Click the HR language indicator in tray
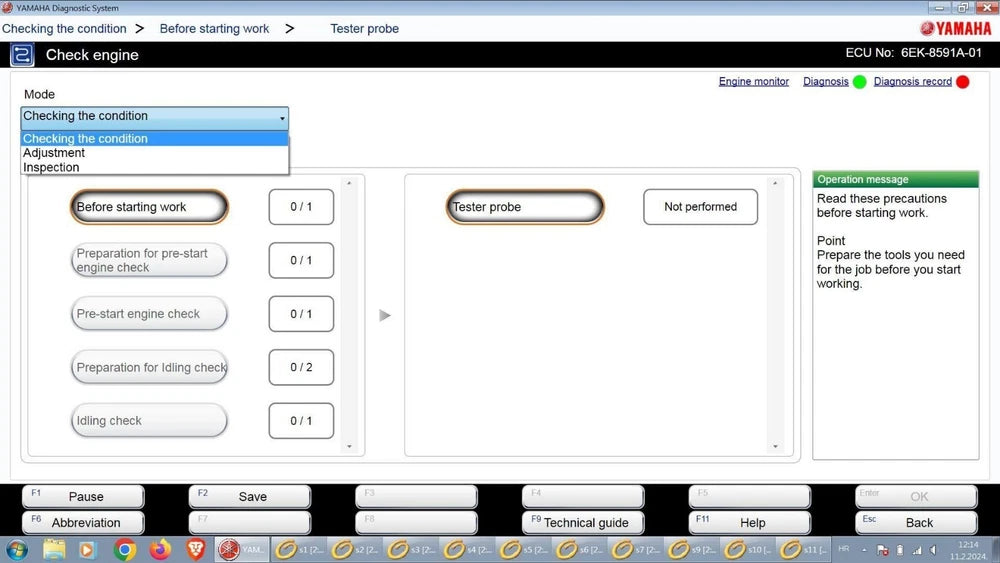This screenshot has width=1000, height=563. [844, 549]
